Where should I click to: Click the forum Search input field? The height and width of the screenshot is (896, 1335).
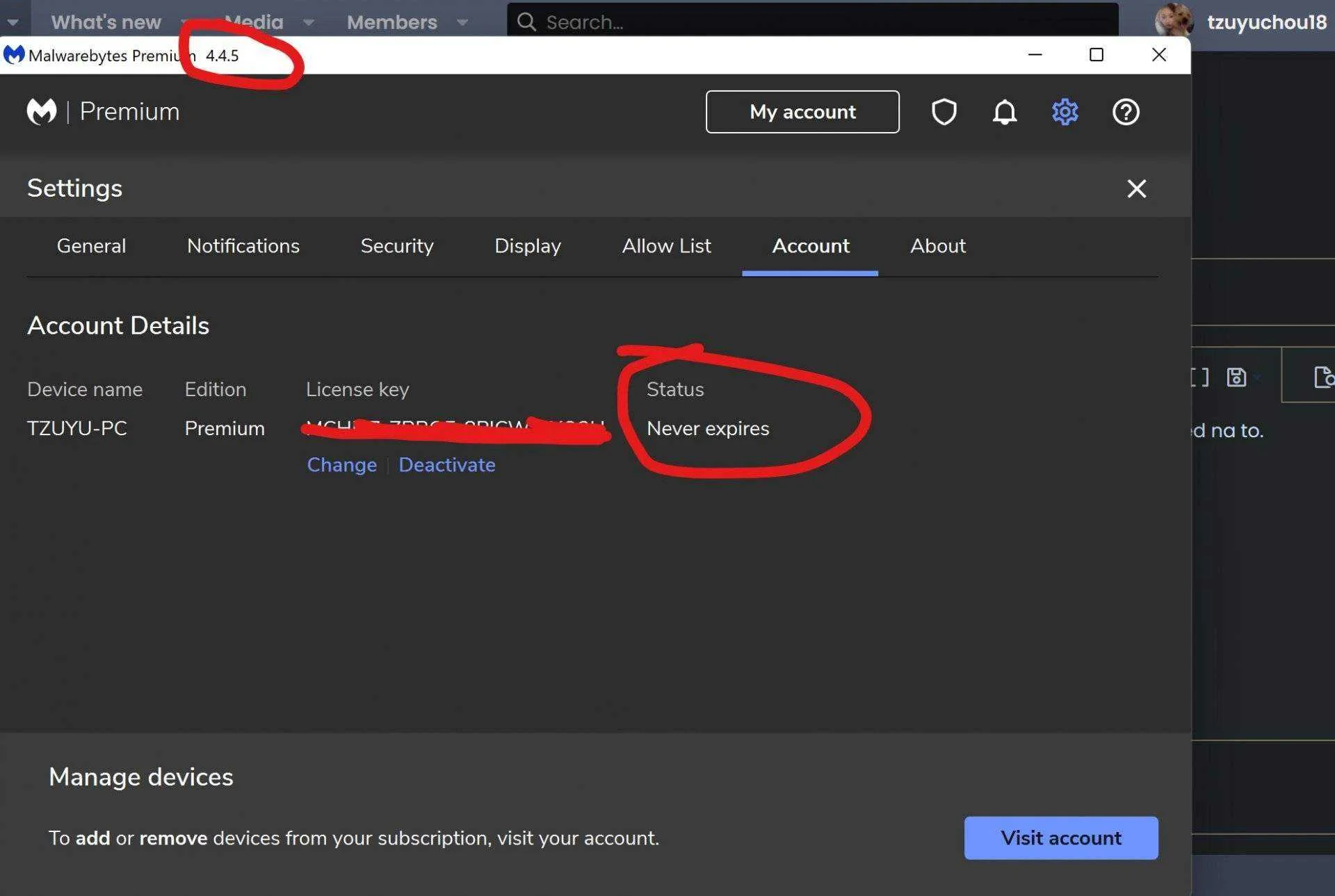point(812,22)
